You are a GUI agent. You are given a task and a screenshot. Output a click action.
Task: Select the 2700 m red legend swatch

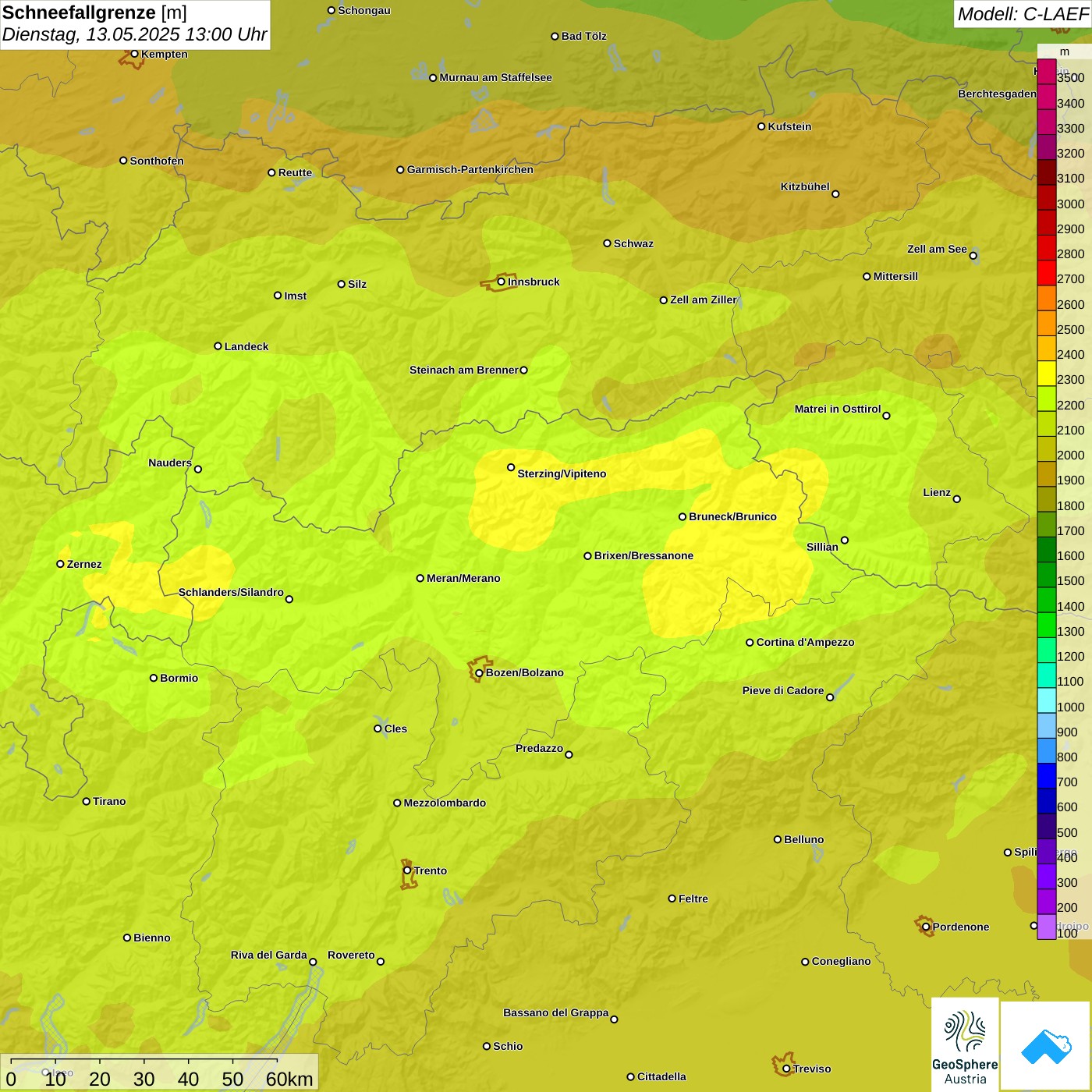1047,273
